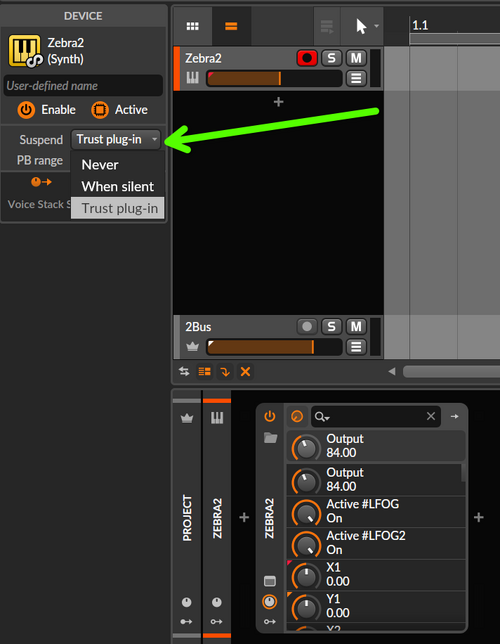Open Zebra2 track list menu icon
Screen dimensions: 500x644
(356, 78)
